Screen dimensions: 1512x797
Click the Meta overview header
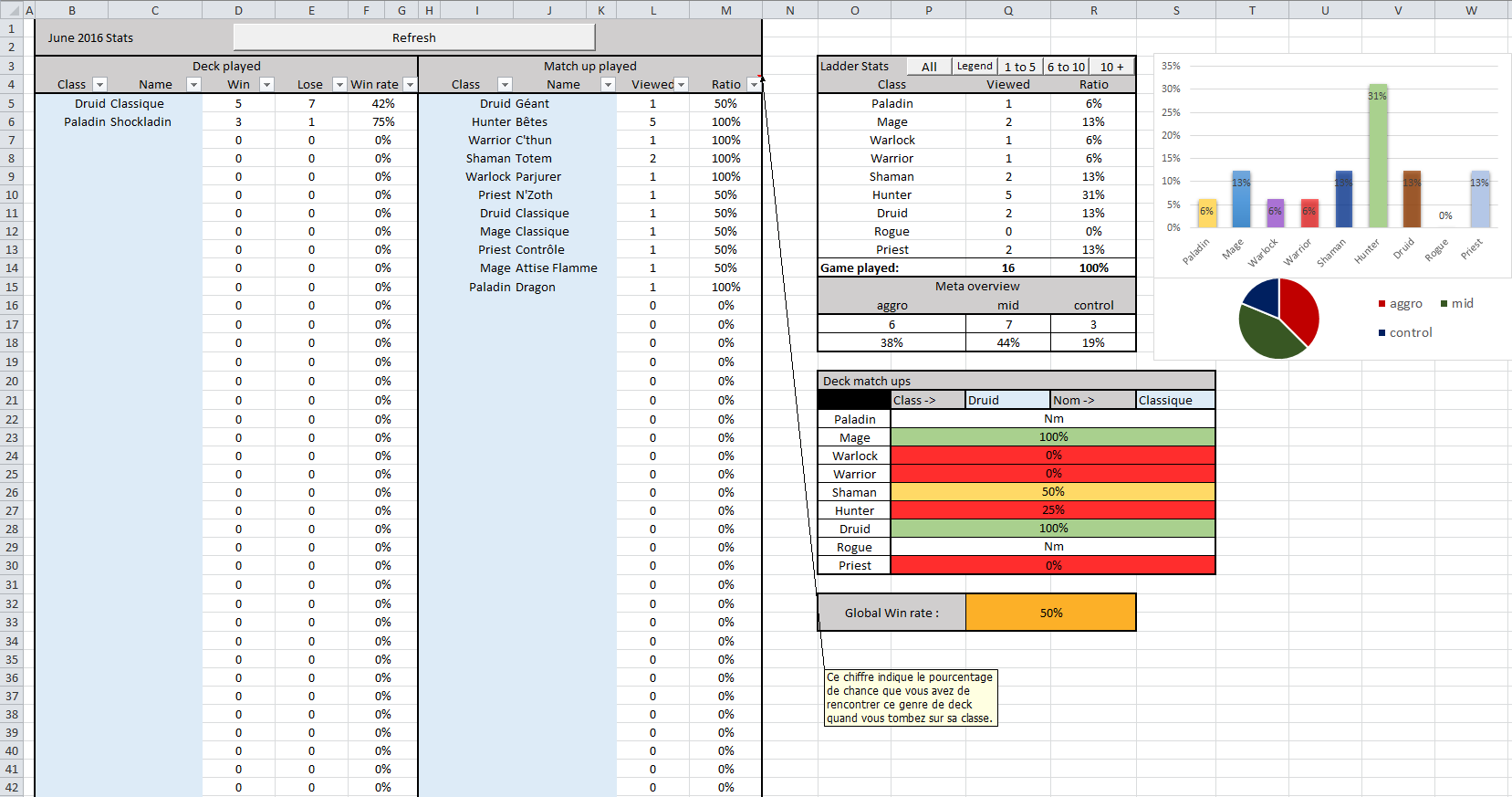click(x=976, y=286)
